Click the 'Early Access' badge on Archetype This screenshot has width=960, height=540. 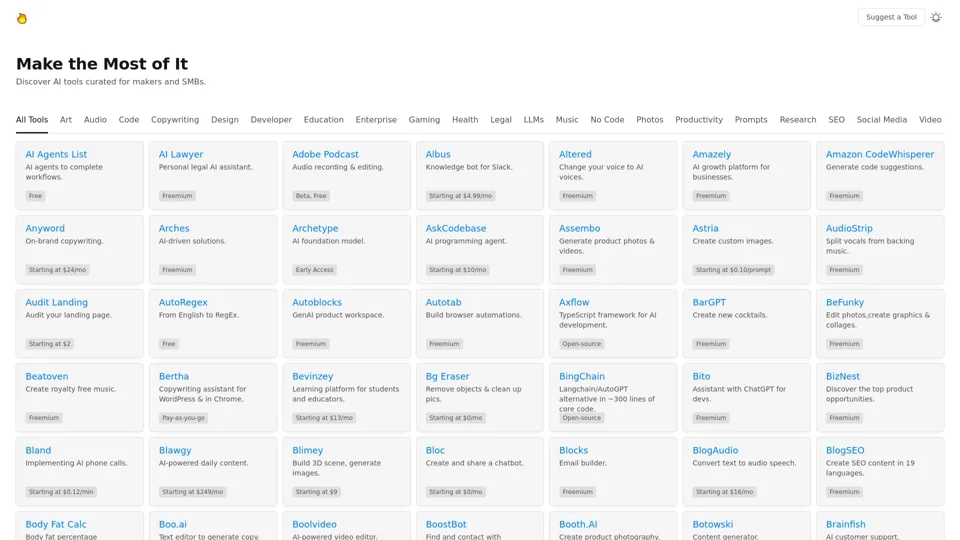tap(315, 270)
